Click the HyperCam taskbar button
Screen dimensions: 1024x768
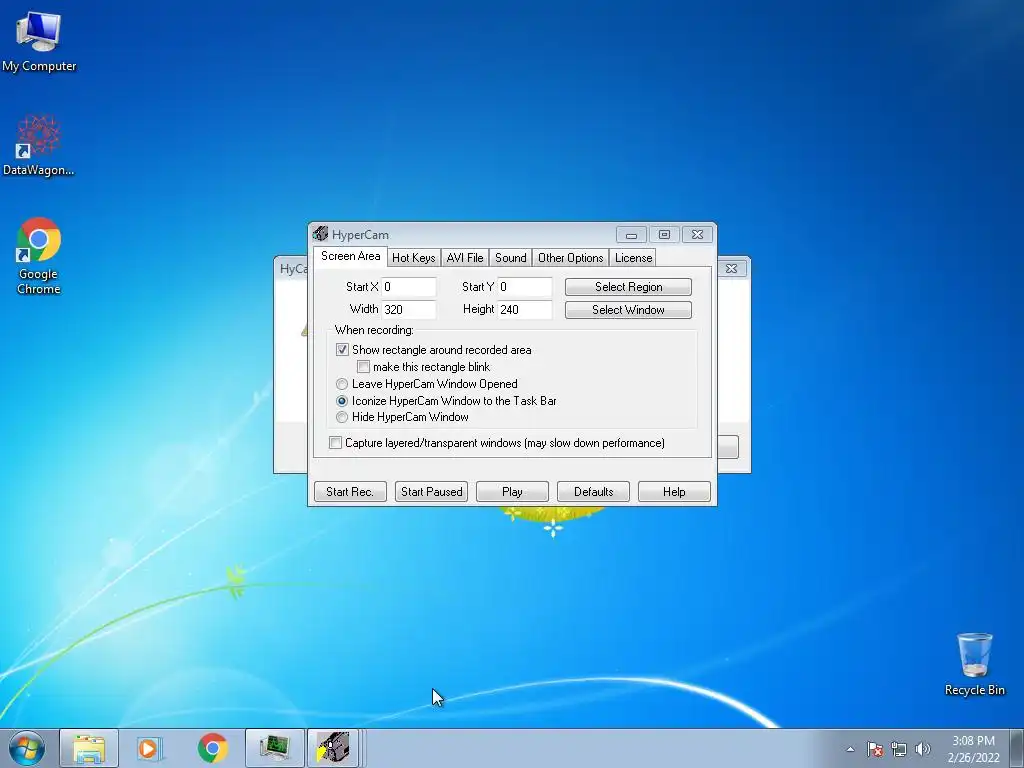(x=333, y=748)
